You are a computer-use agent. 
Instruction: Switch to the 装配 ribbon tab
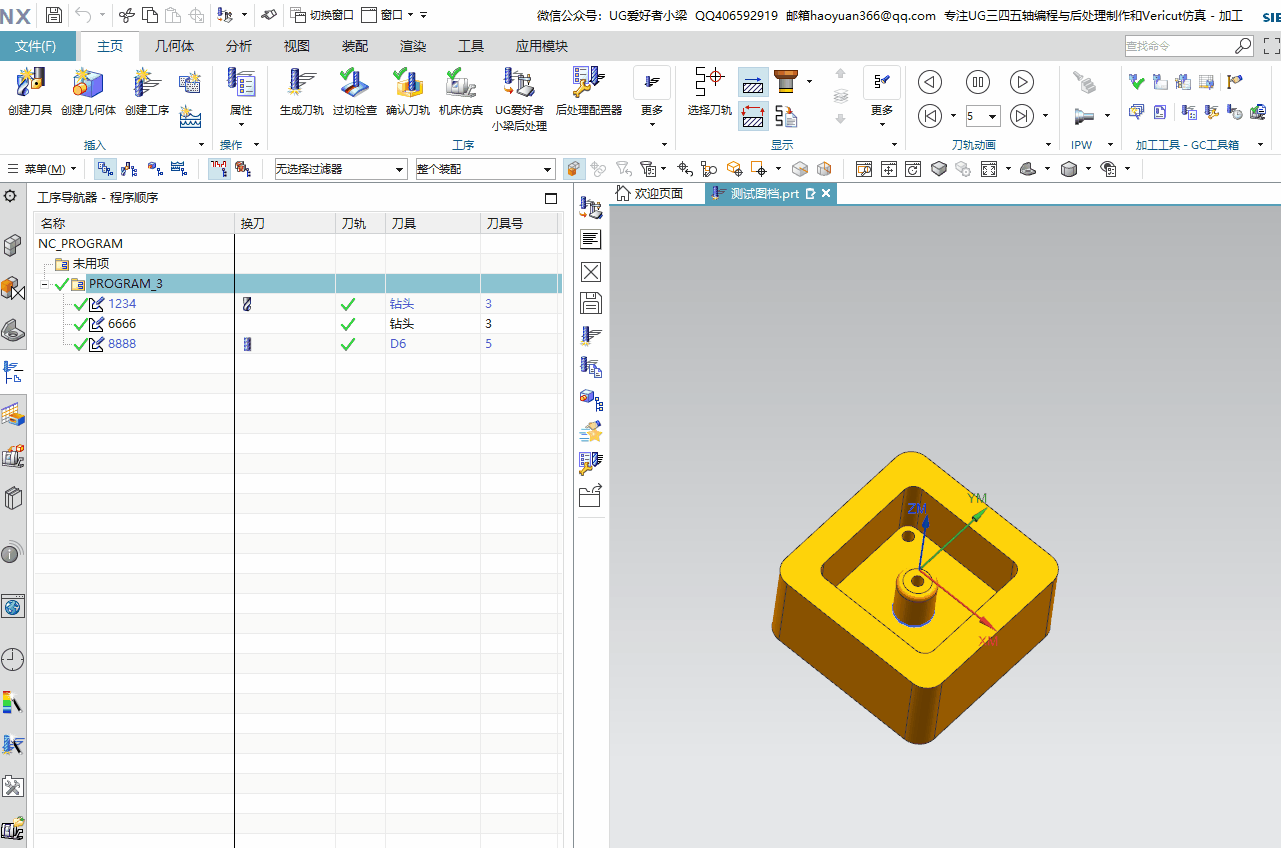[355, 46]
